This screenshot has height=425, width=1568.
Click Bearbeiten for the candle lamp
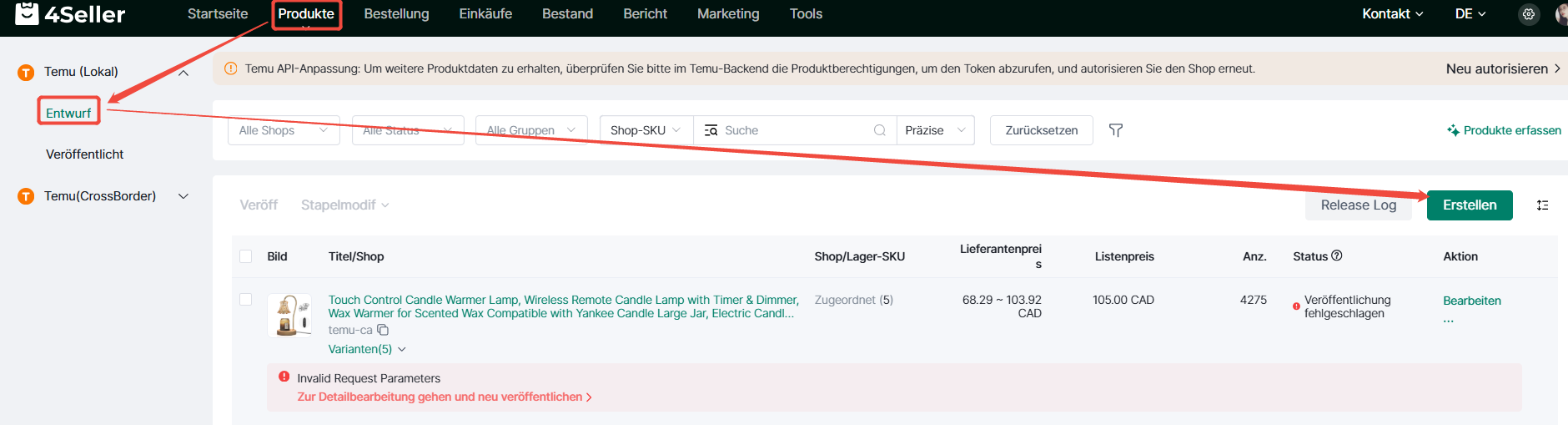(1472, 301)
